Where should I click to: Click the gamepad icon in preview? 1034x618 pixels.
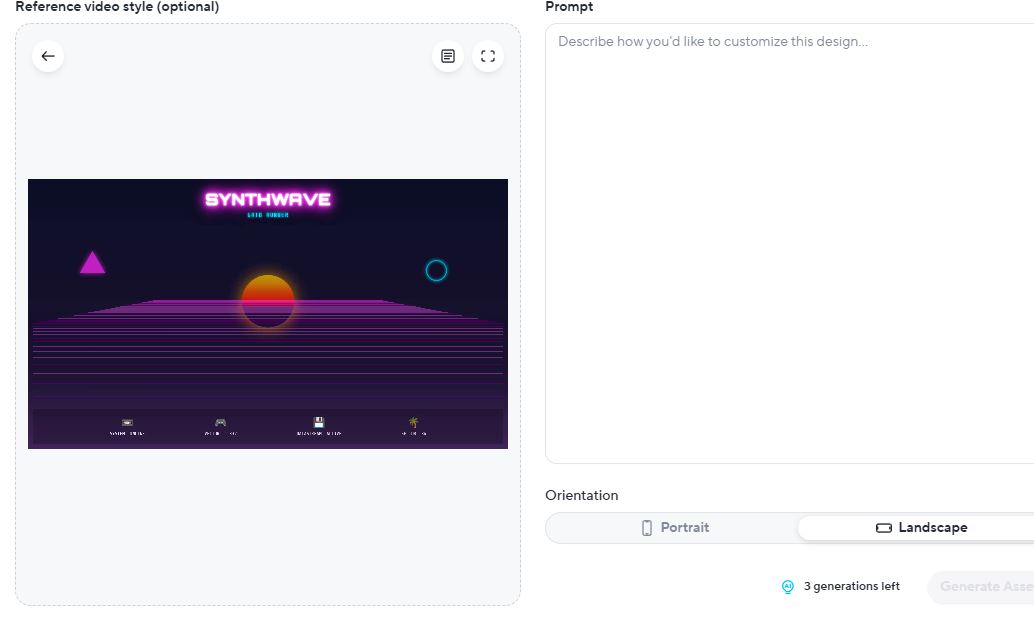pos(220,423)
